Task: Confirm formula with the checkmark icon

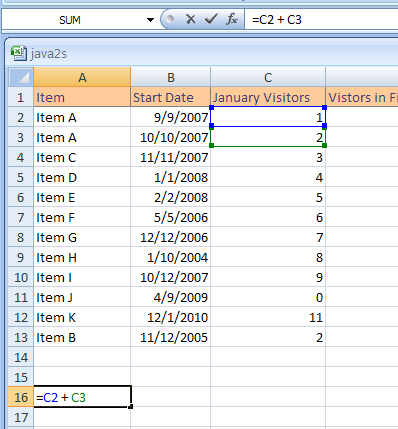Action: coord(211,19)
